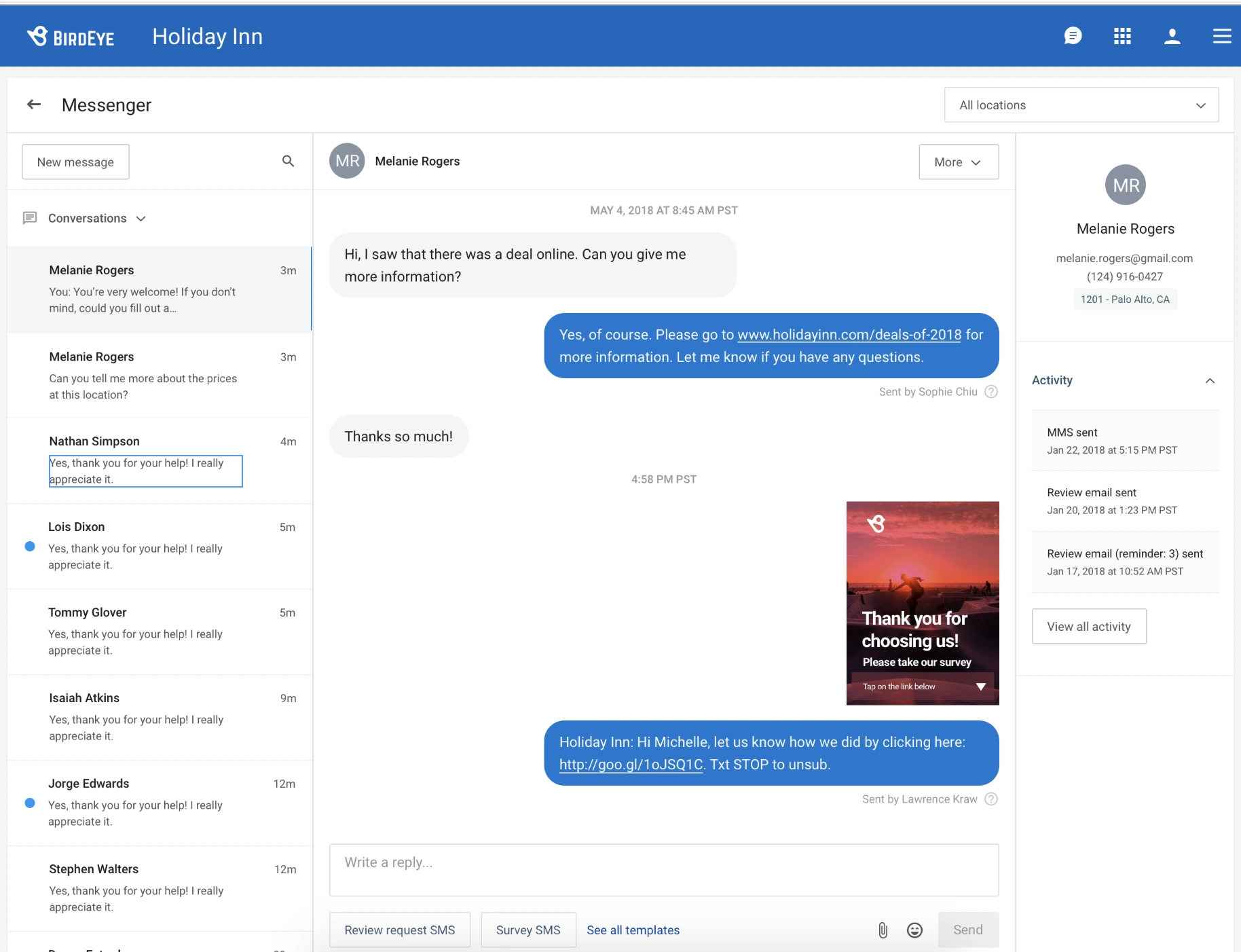Click the MMS sent activity entry
The image size is (1241, 952).
coord(1125,441)
